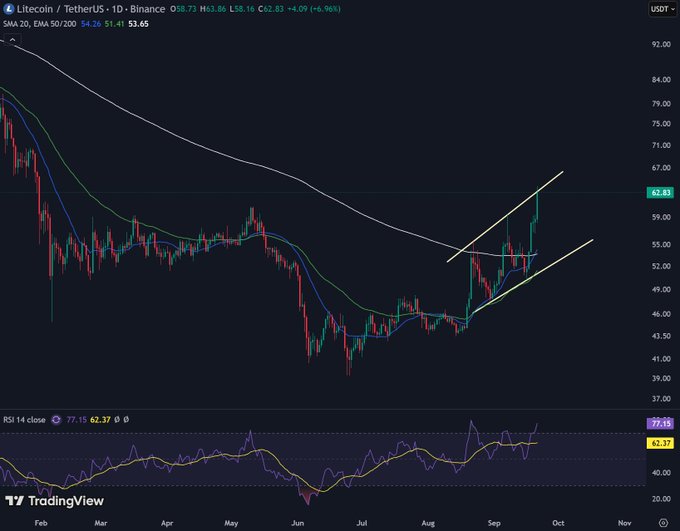Screen dimensions: 680x531
Task: Click the Nov label on time axis
Action: (624, 523)
